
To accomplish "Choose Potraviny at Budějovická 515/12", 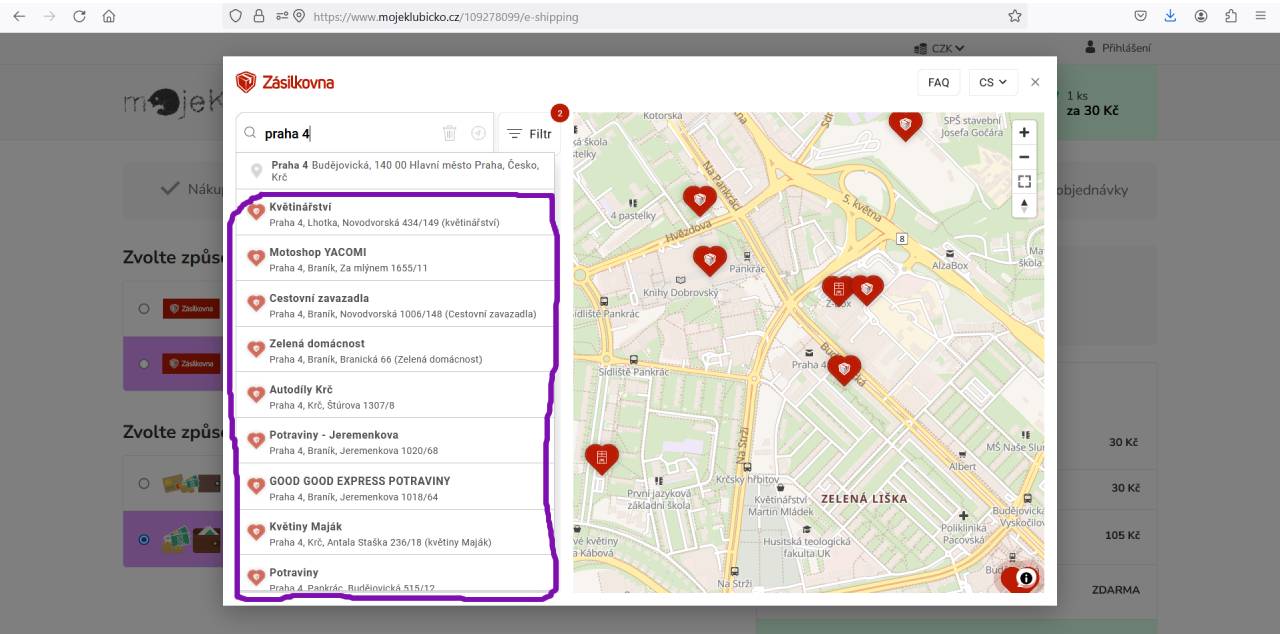I will click(394, 575).
